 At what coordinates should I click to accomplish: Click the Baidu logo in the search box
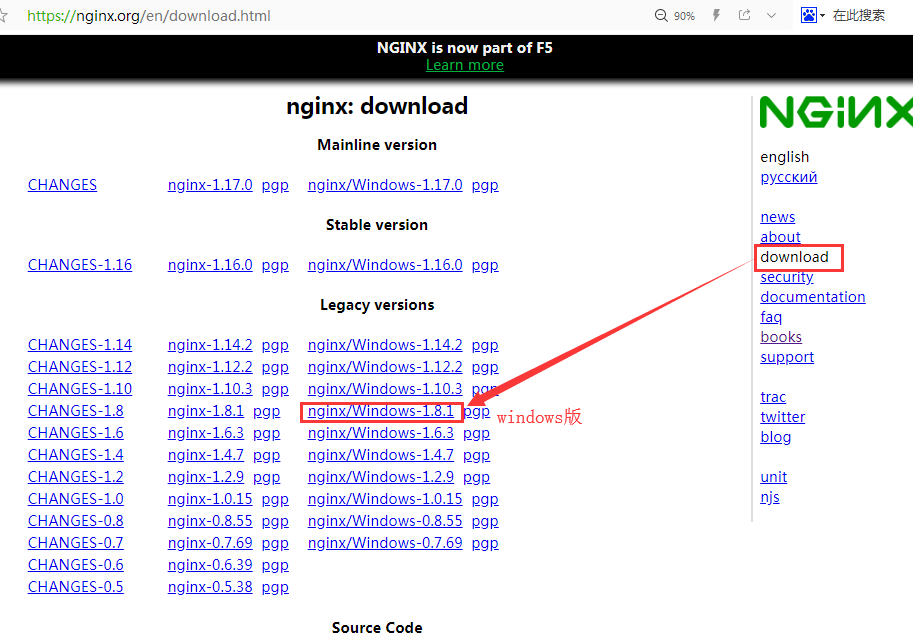(x=809, y=15)
